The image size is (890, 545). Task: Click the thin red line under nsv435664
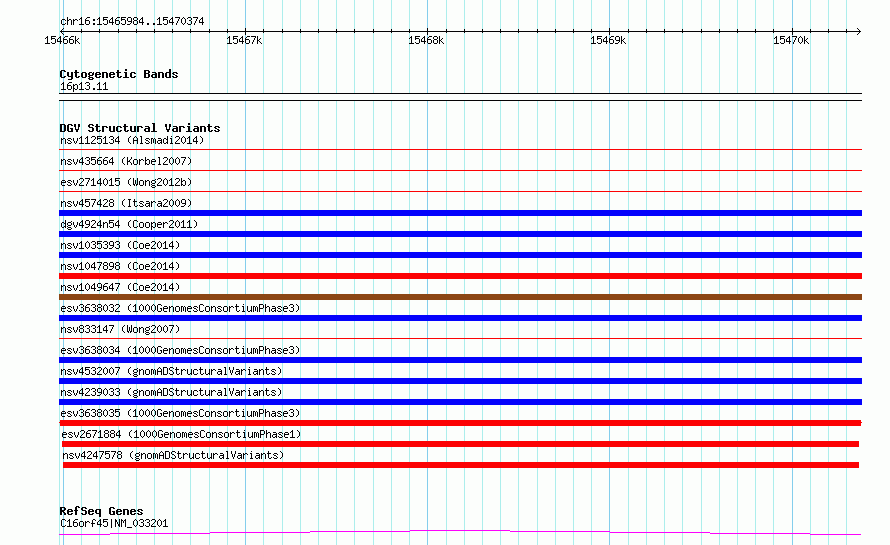(460, 170)
